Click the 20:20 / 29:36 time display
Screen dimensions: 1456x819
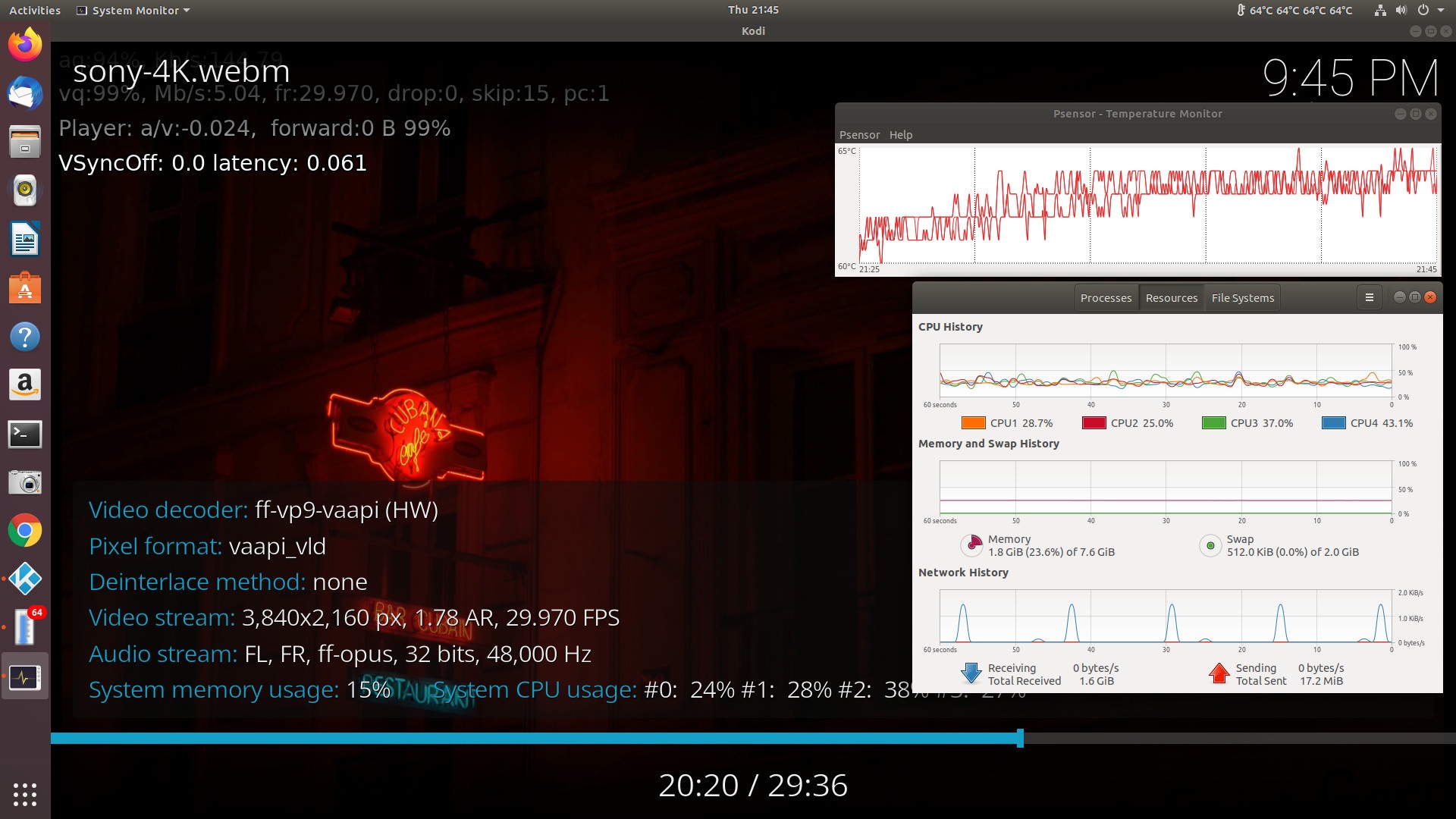[753, 786]
